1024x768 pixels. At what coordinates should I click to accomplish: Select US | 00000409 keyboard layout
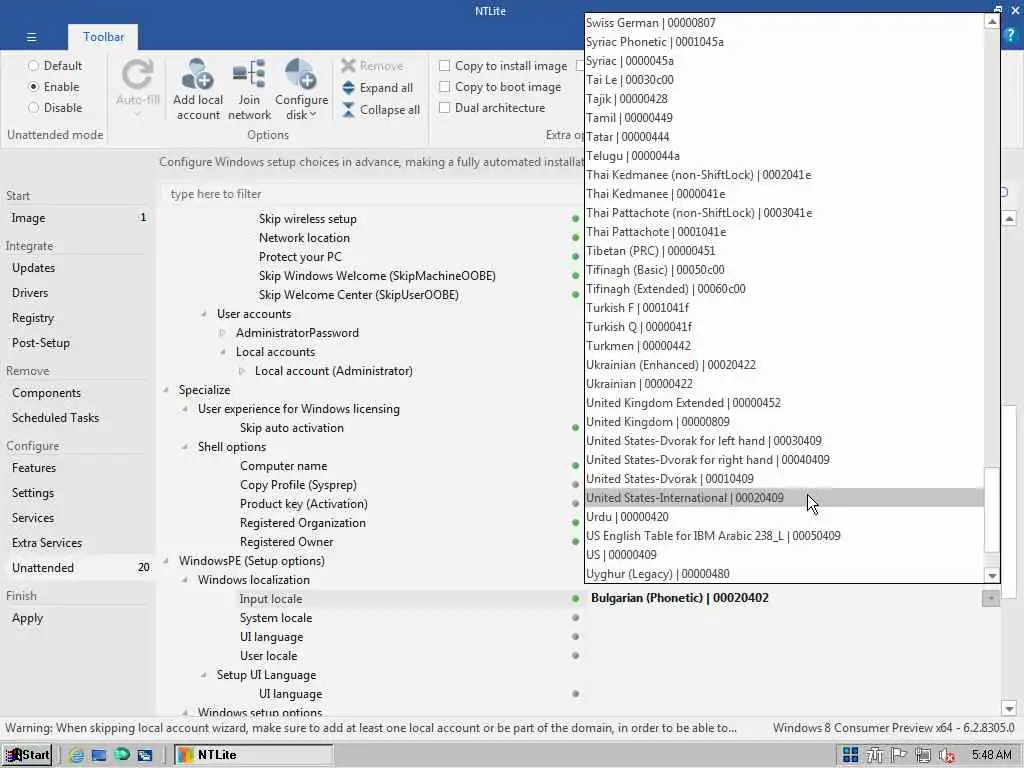[x=784, y=554]
